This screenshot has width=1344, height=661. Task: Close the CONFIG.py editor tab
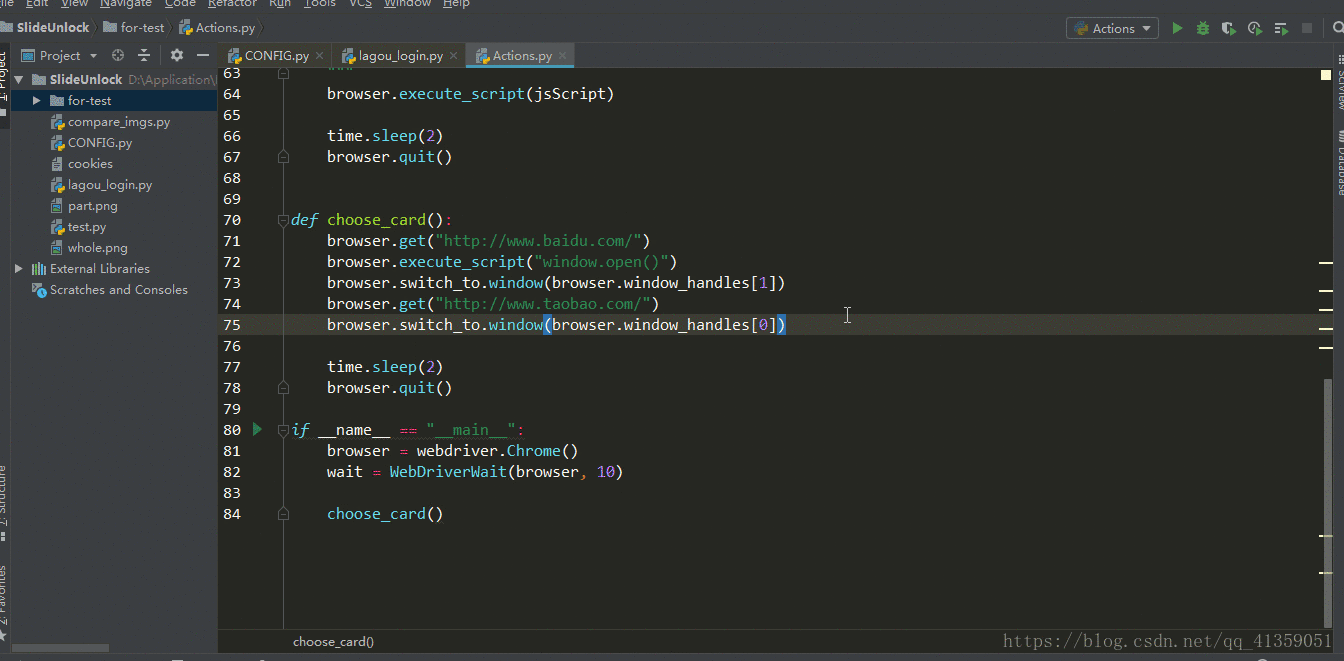click(x=319, y=56)
